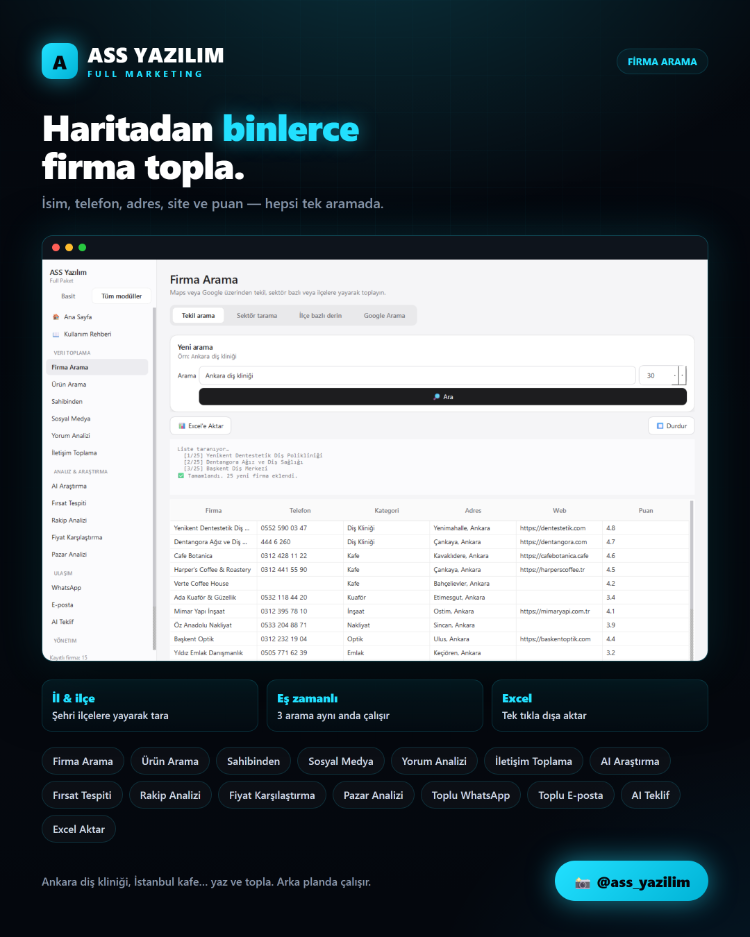Open the https://dentestetik.com link
Screen dimensions: 750x937
553,528
